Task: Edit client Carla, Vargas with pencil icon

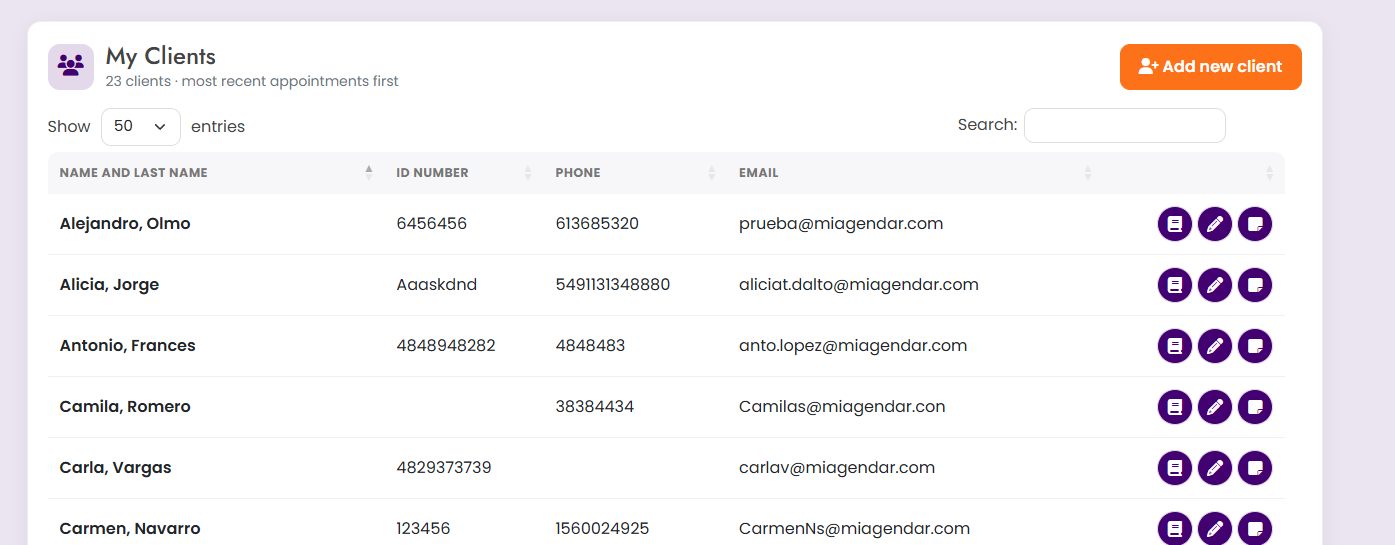Action: click(x=1215, y=468)
